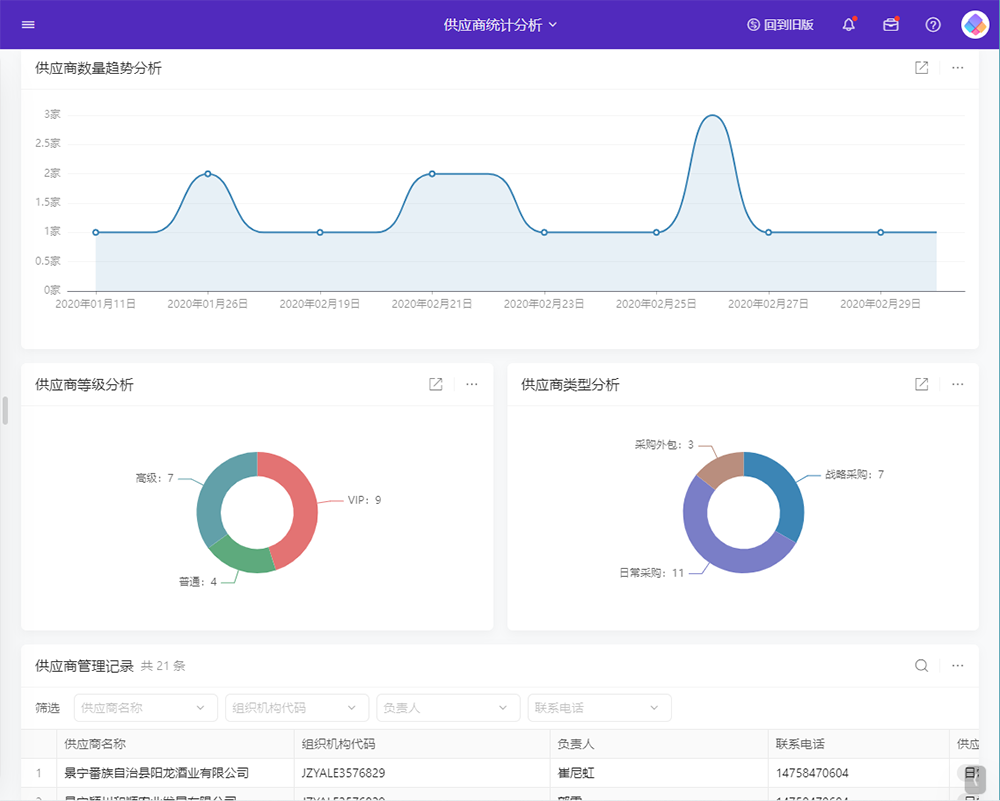Click the briefcase icon in top bar
The width and height of the screenshot is (1000, 801).
tap(890, 24)
